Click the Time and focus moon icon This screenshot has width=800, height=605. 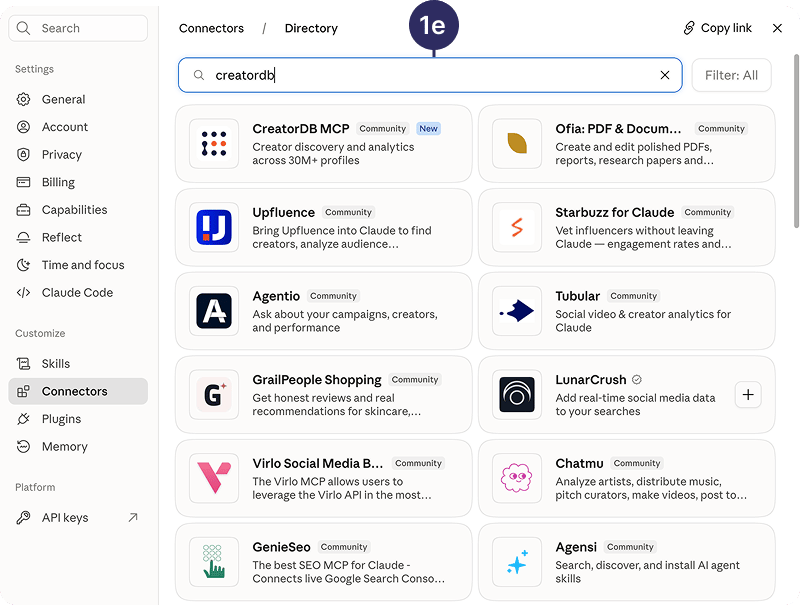pyautogui.click(x=23, y=265)
